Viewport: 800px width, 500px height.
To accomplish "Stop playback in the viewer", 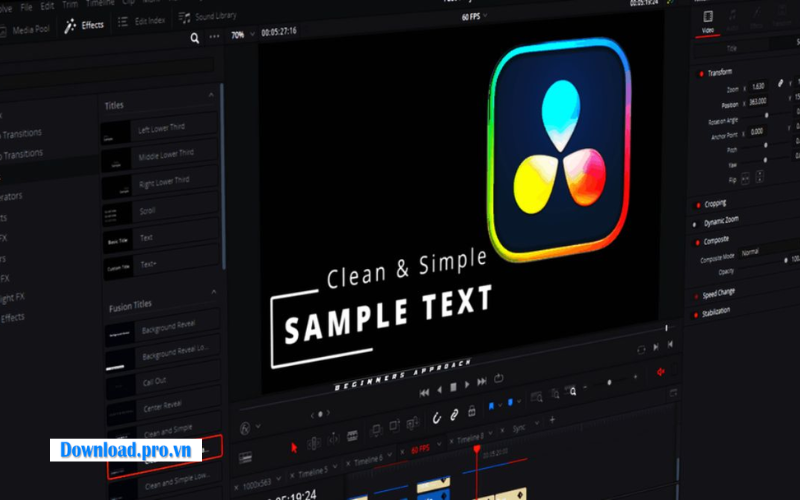I will pos(453,388).
